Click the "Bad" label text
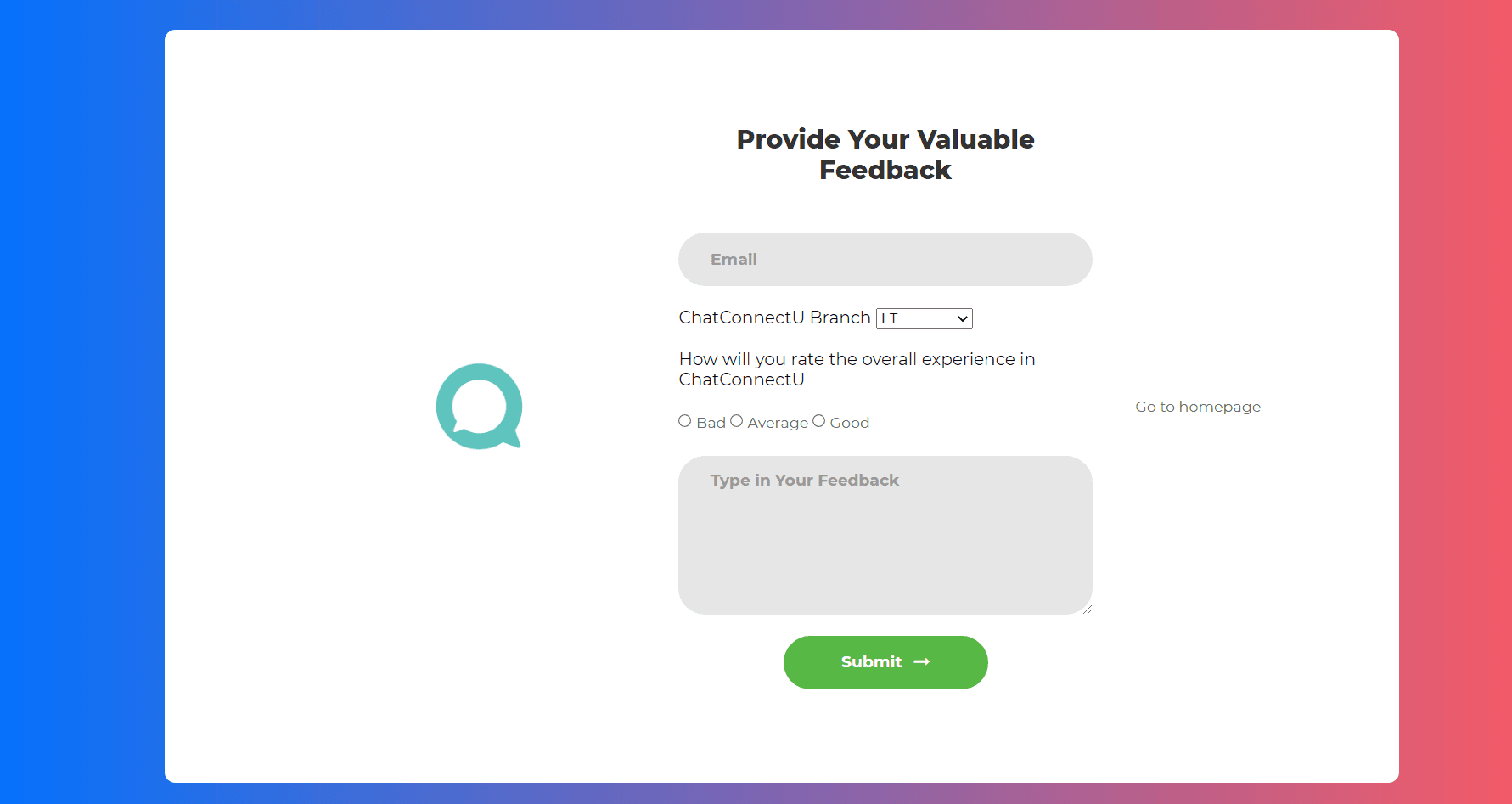The height and width of the screenshot is (804, 1512). point(711,423)
